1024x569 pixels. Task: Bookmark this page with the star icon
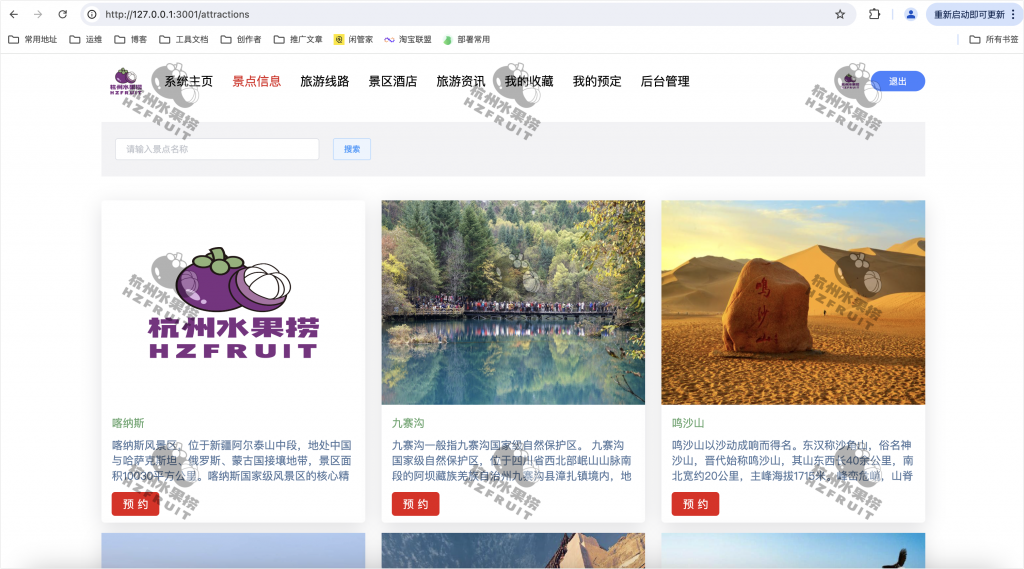[840, 14]
